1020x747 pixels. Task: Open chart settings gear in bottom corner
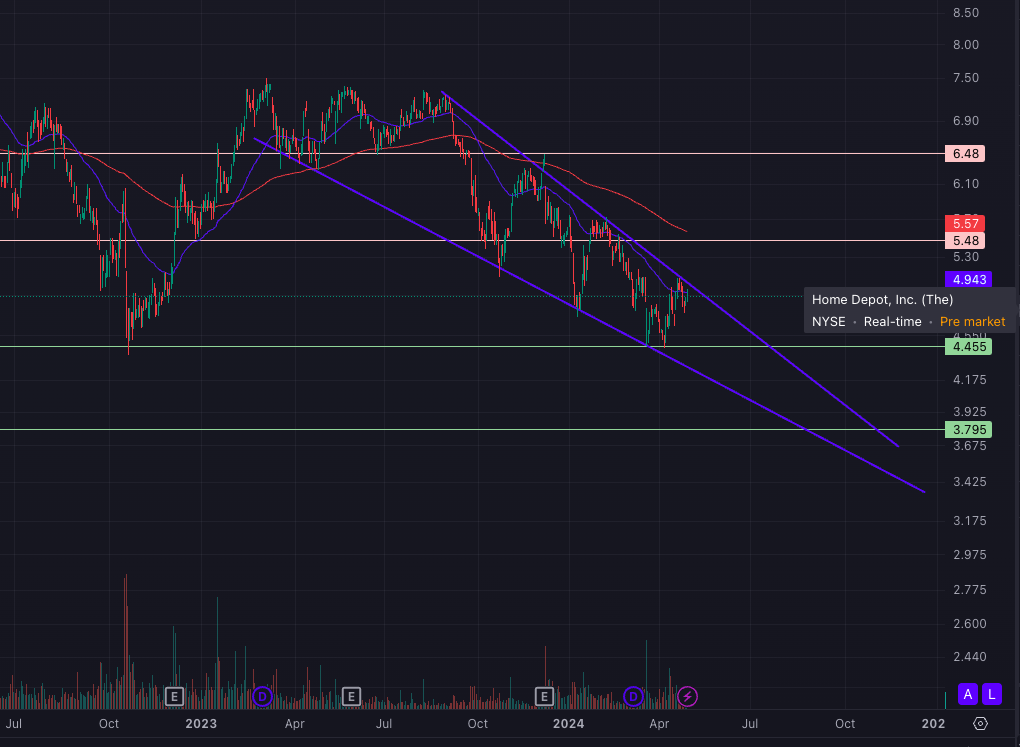click(980, 723)
